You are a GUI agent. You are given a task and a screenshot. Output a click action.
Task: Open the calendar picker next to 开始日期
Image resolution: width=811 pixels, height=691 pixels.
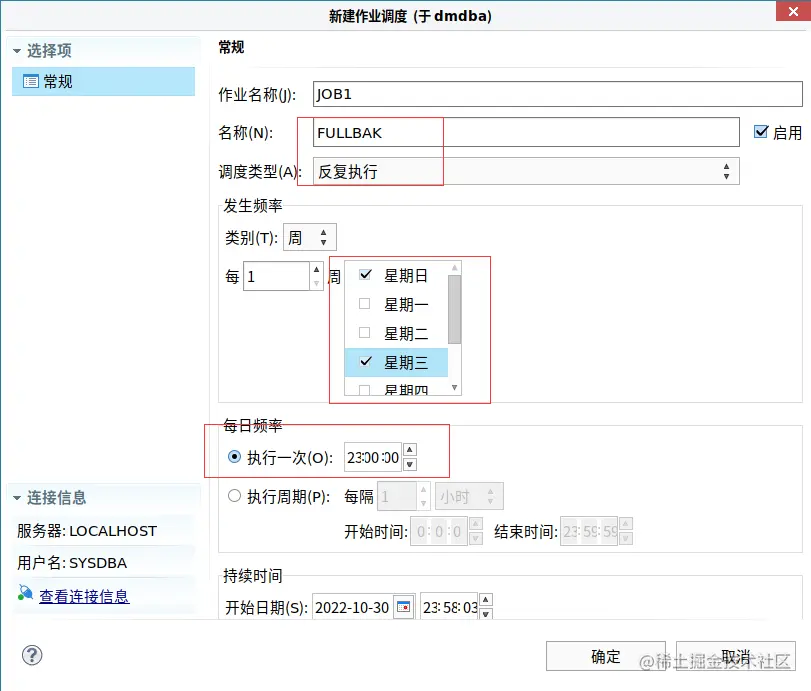(402, 607)
